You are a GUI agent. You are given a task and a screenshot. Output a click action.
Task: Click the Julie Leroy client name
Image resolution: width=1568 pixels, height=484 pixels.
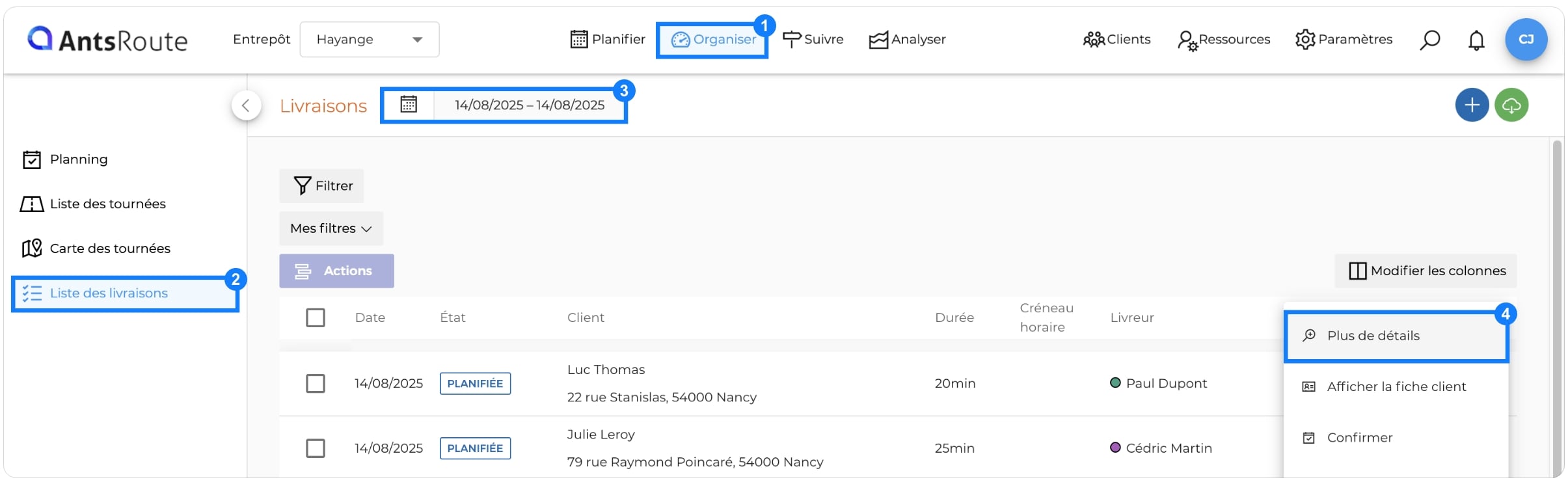point(601,435)
